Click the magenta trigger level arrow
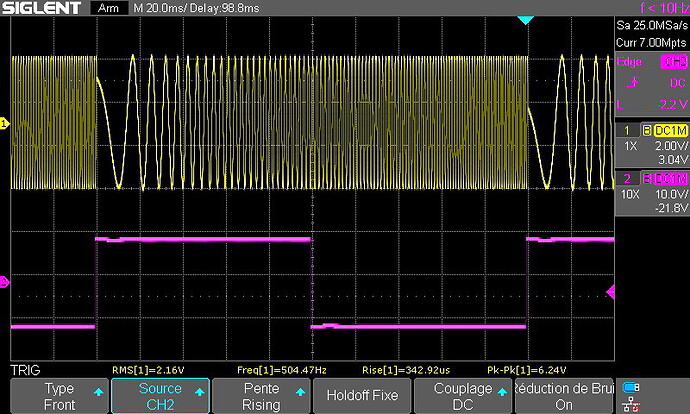The height and width of the screenshot is (414, 690). point(610,291)
